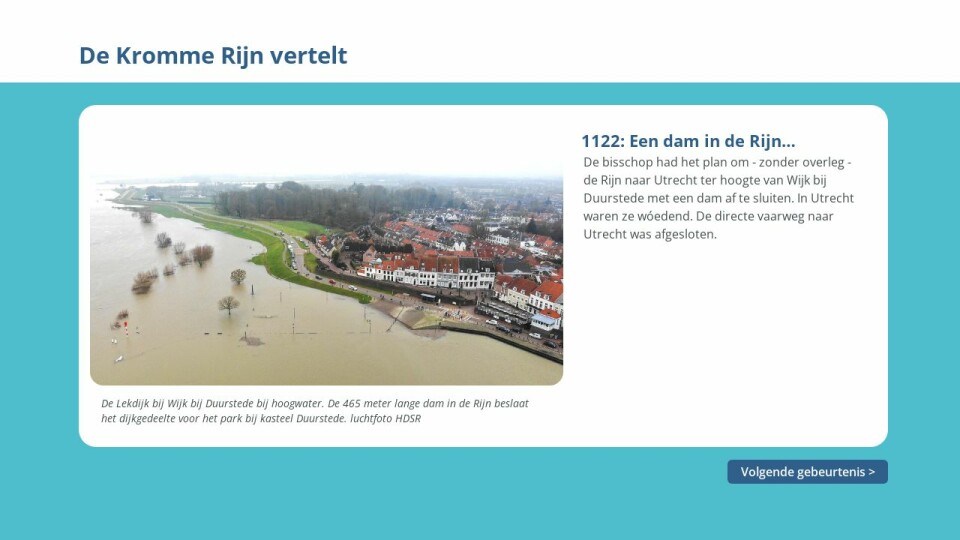Click the 'Volgende gebeurtenis >' button
The height and width of the screenshot is (540, 960).
coord(807,472)
